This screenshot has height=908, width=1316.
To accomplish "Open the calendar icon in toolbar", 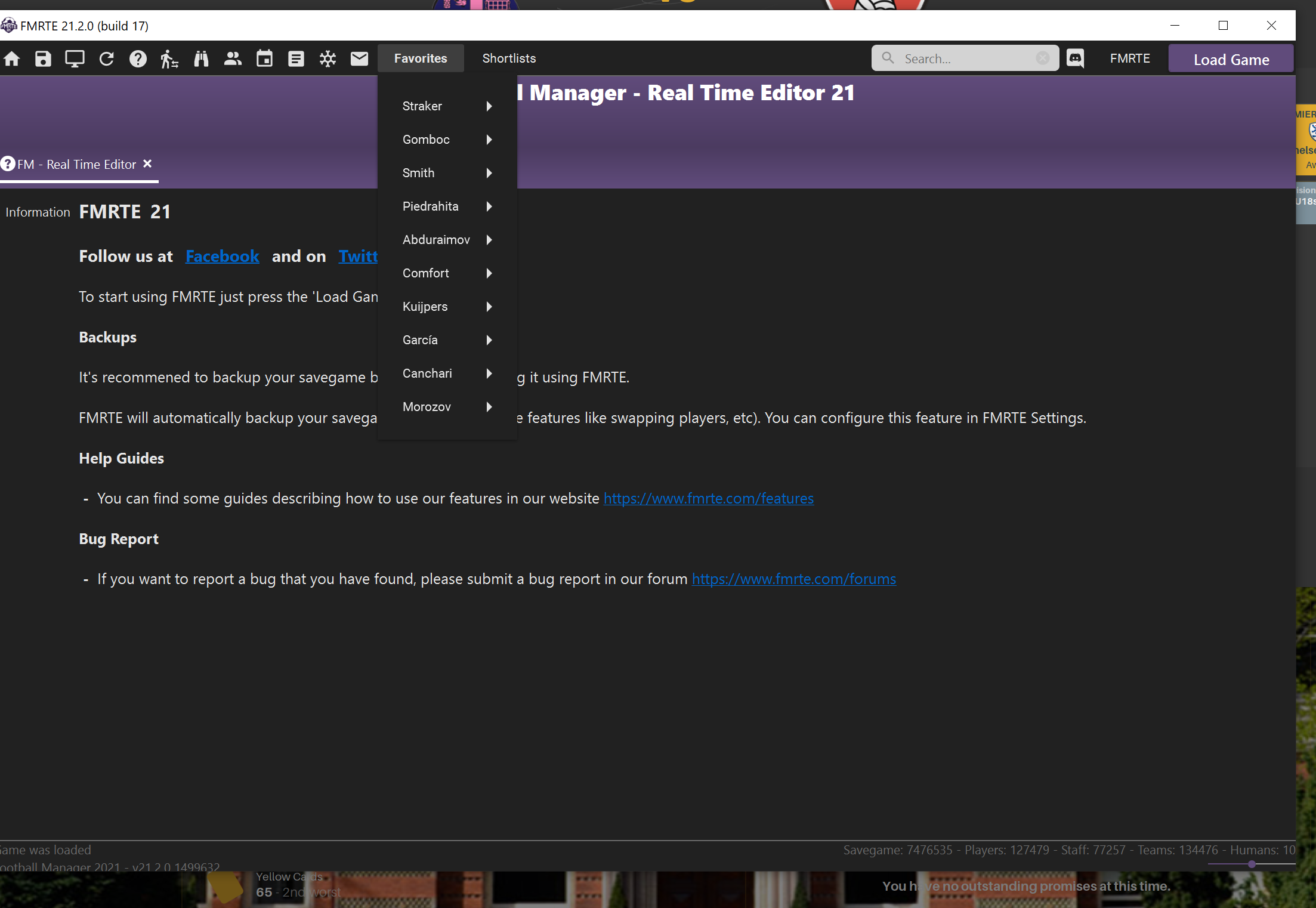I will 264,58.
